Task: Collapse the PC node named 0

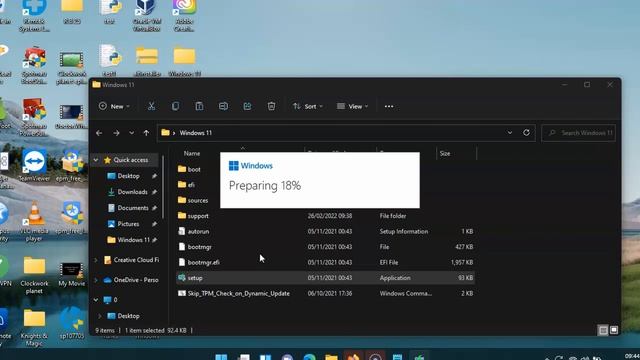Action: pos(96,300)
